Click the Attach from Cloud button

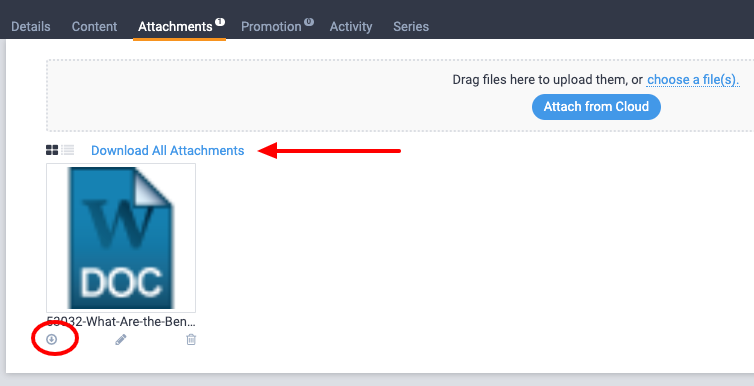pos(596,107)
